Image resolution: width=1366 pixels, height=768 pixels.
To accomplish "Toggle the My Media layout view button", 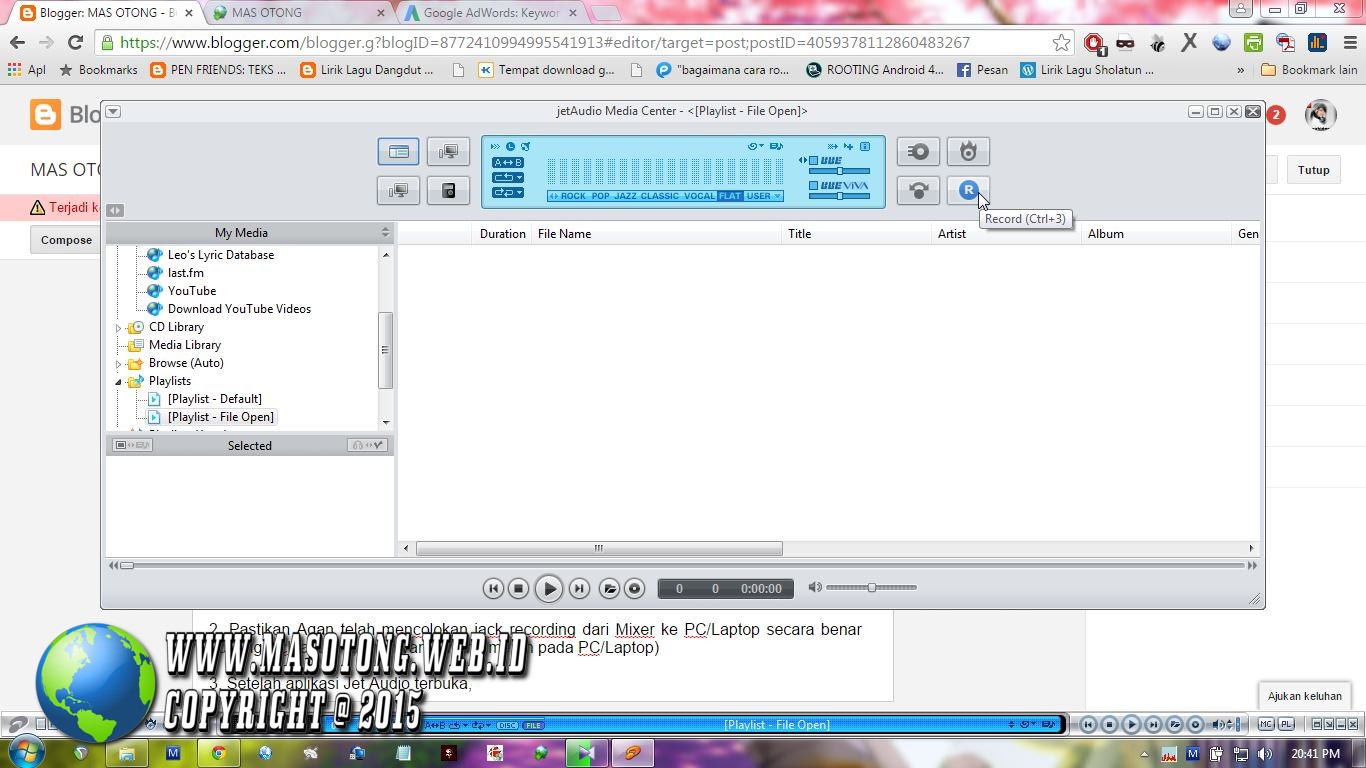I will click(x=398, y=152).
